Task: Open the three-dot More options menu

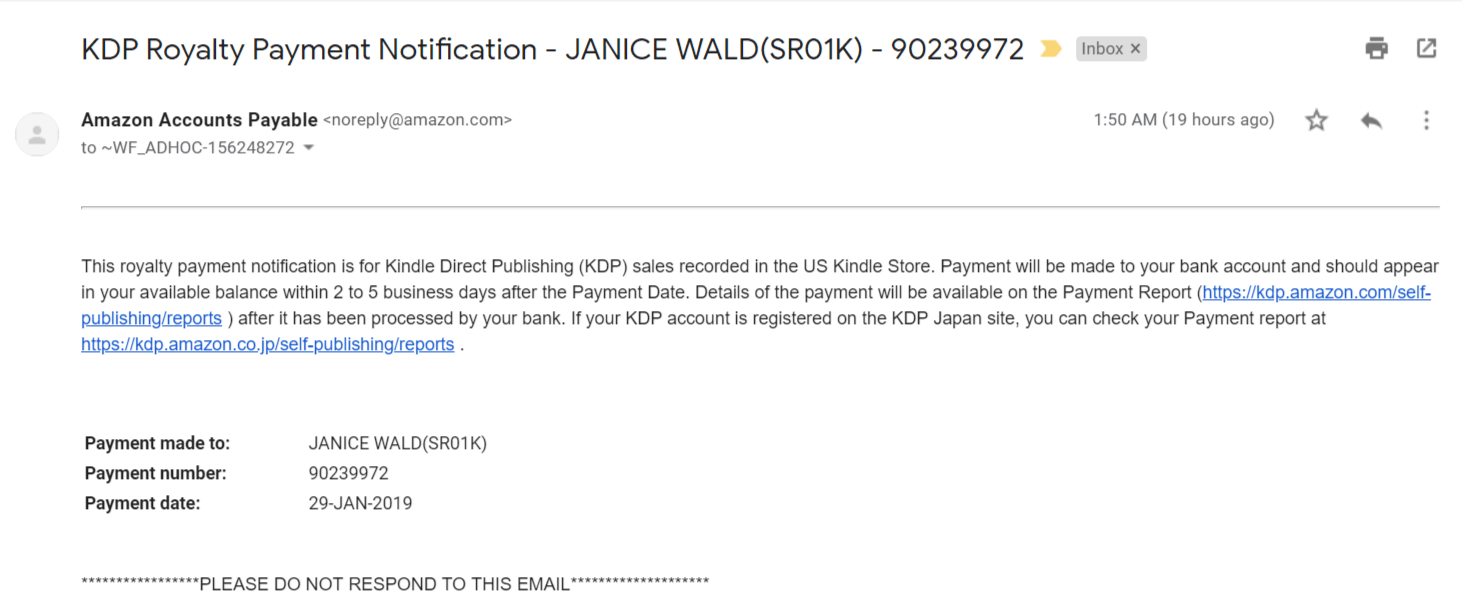Action: pyautogui.click(x=1426, y=121)
